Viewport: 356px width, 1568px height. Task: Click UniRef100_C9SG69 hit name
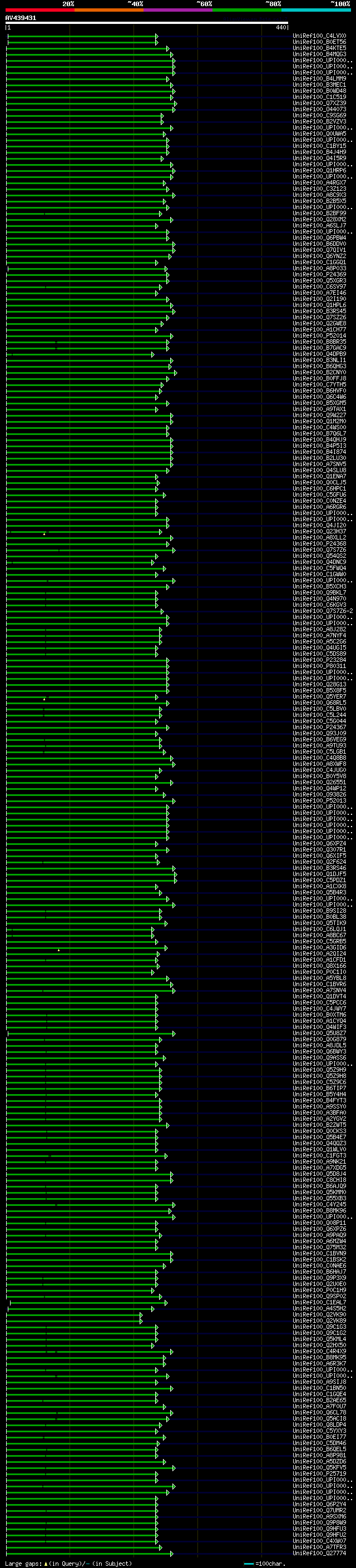(x=319, y=115)
